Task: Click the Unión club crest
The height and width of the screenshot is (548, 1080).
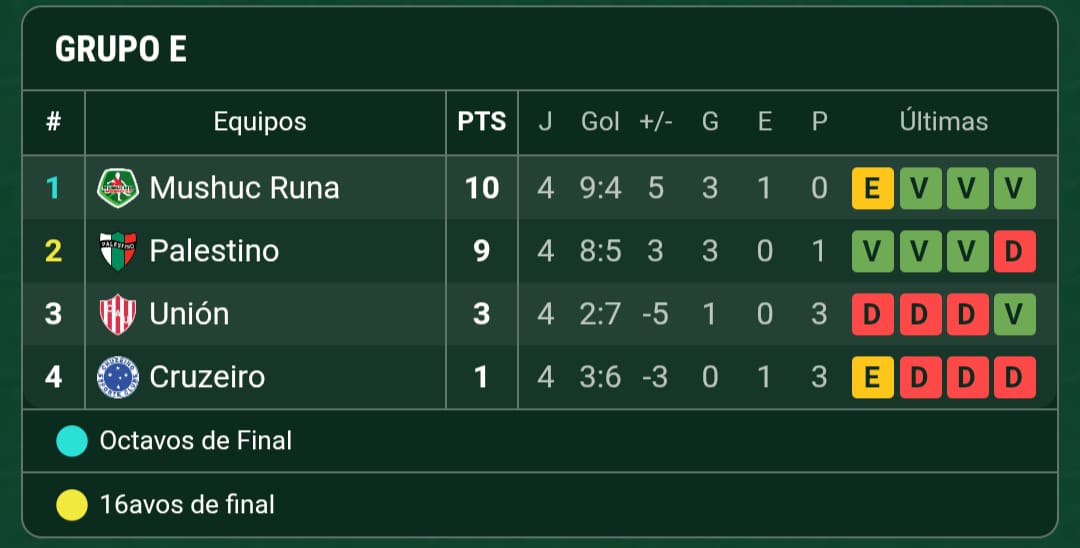Action: pos(117,314)
